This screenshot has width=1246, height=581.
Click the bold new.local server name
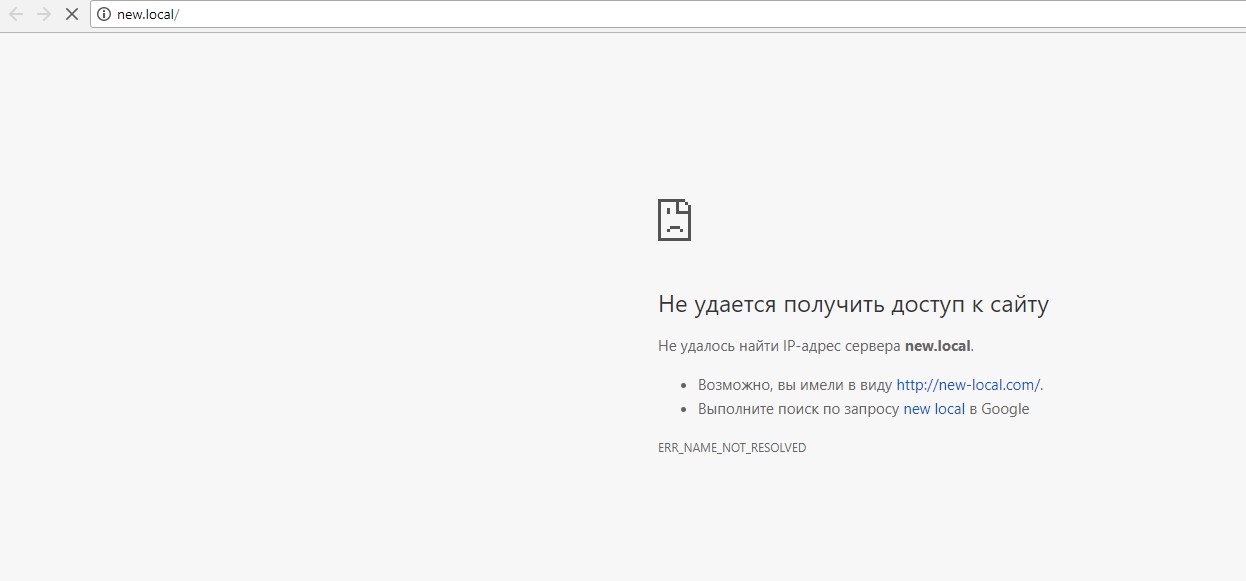937,346
